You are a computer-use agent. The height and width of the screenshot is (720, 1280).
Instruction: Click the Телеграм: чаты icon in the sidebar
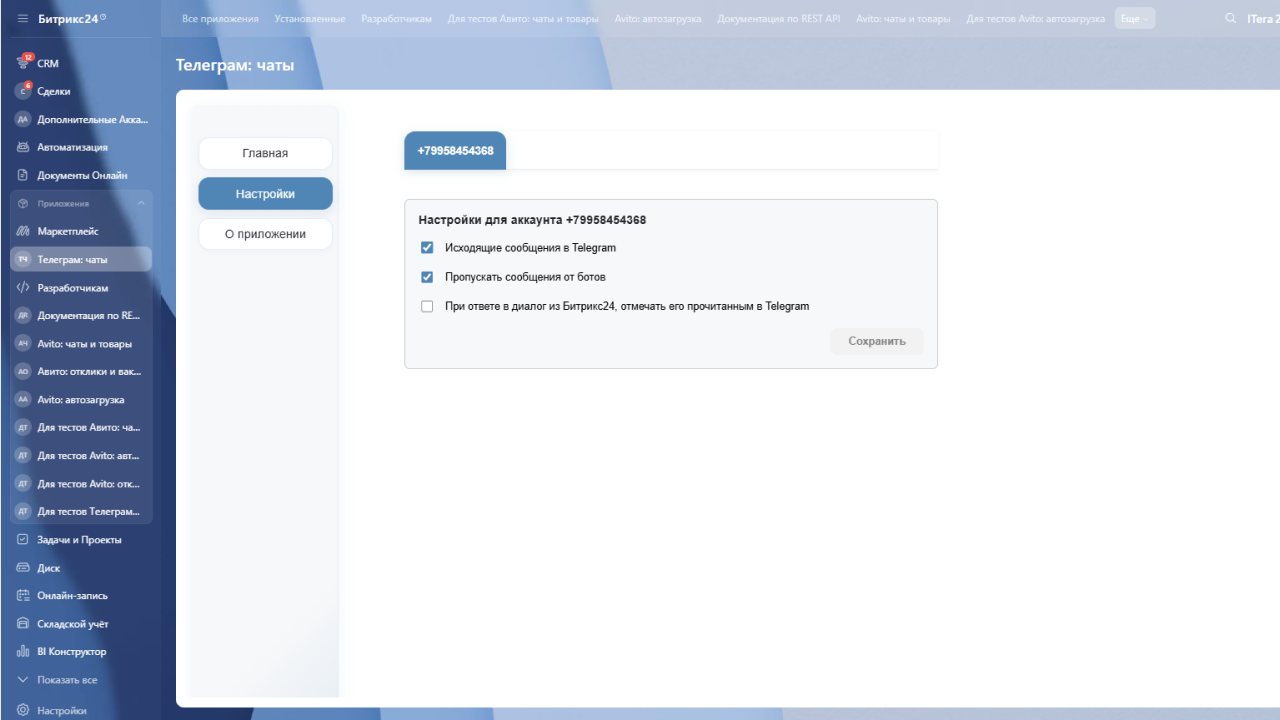pyautogui.click(x=23, y=259)
